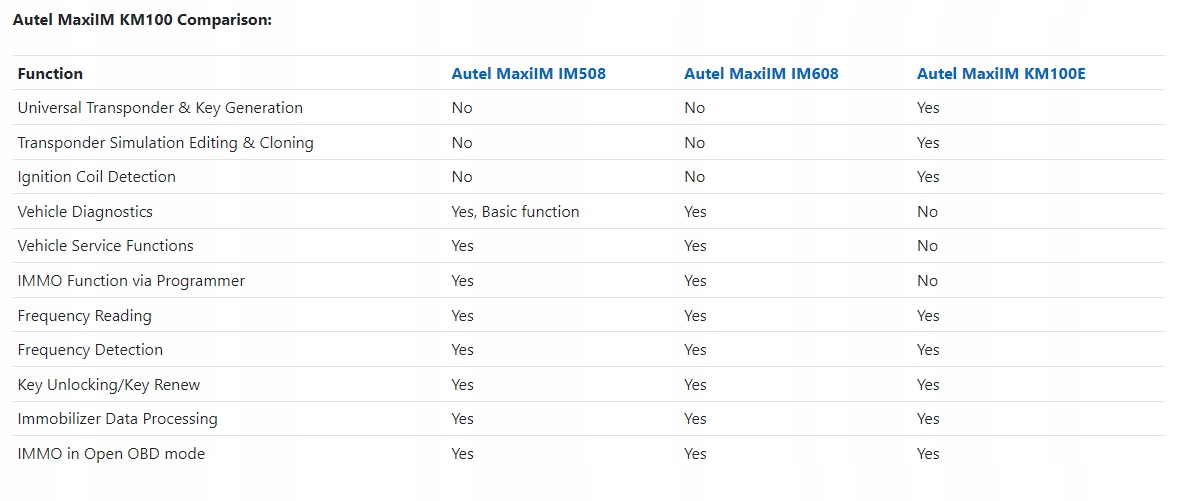The height and width of the screenshot is (501, 1181).
Task: Click the IMMO Function via Programmer label
Action: point(131,281)
